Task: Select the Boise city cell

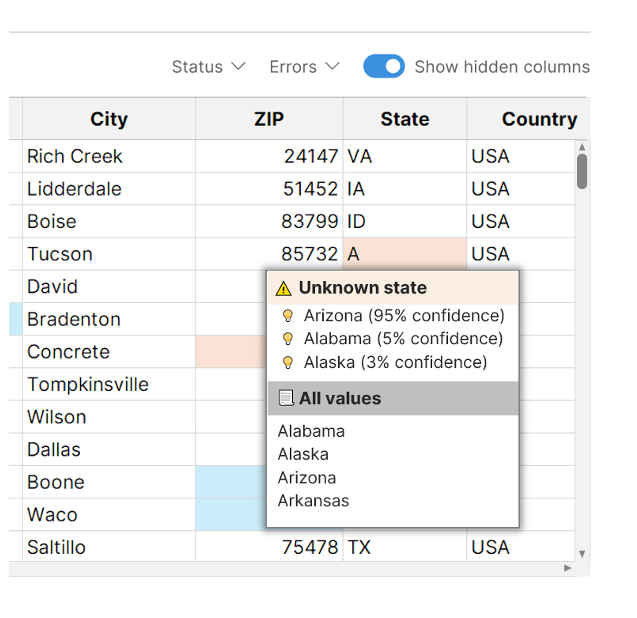Action: coord(109,221)
